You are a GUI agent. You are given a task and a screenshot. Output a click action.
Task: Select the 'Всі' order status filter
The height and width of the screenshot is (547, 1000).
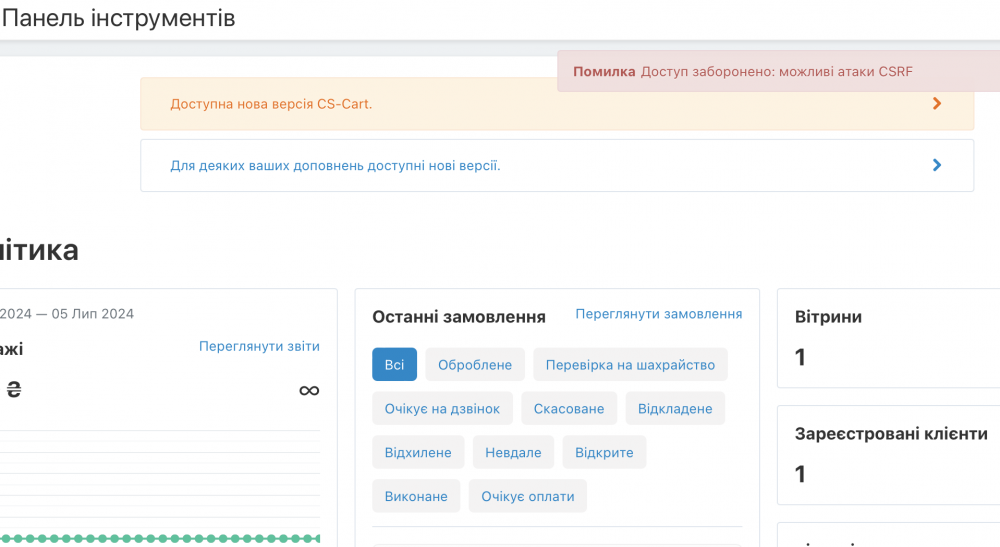coord(394,365)
